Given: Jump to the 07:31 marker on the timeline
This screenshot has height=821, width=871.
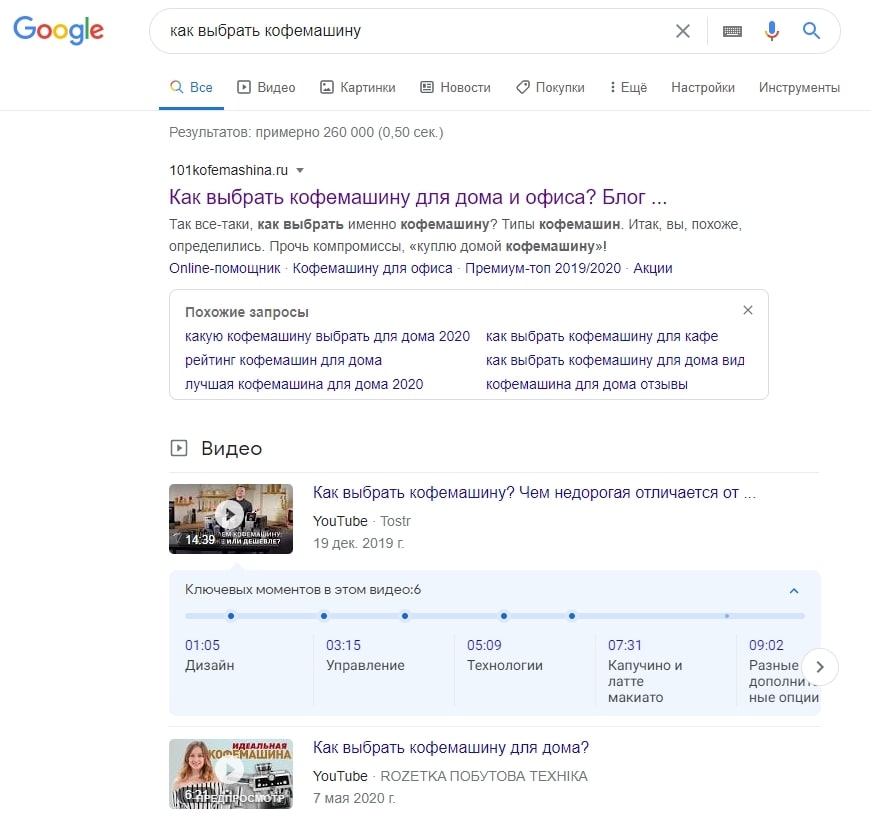Looking at the screenshot, I should [504, 616].
